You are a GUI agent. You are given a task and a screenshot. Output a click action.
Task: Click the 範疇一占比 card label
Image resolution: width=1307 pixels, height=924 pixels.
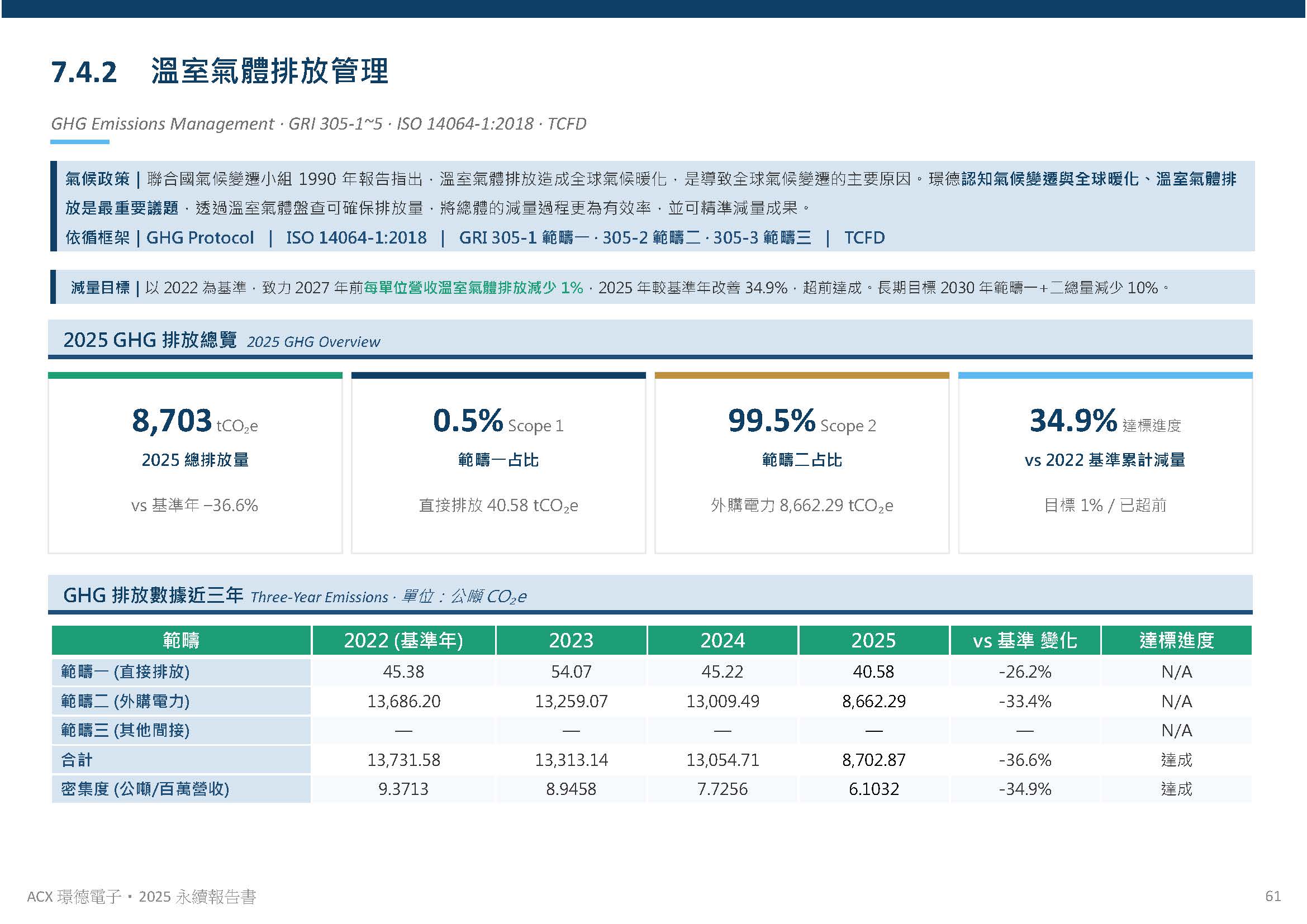tap(498, 460)
